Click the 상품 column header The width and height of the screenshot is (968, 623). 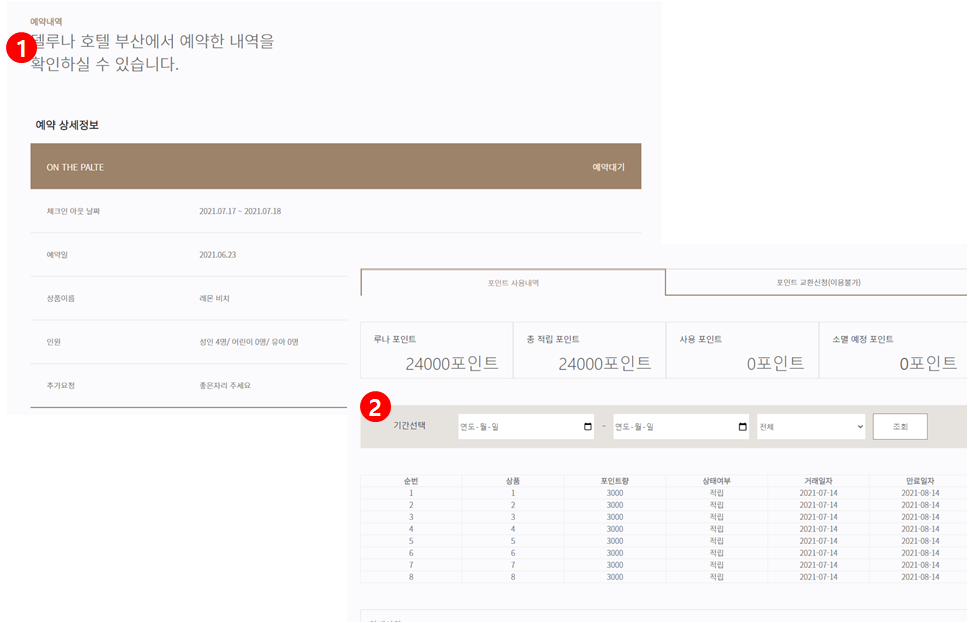pos(513,481)
